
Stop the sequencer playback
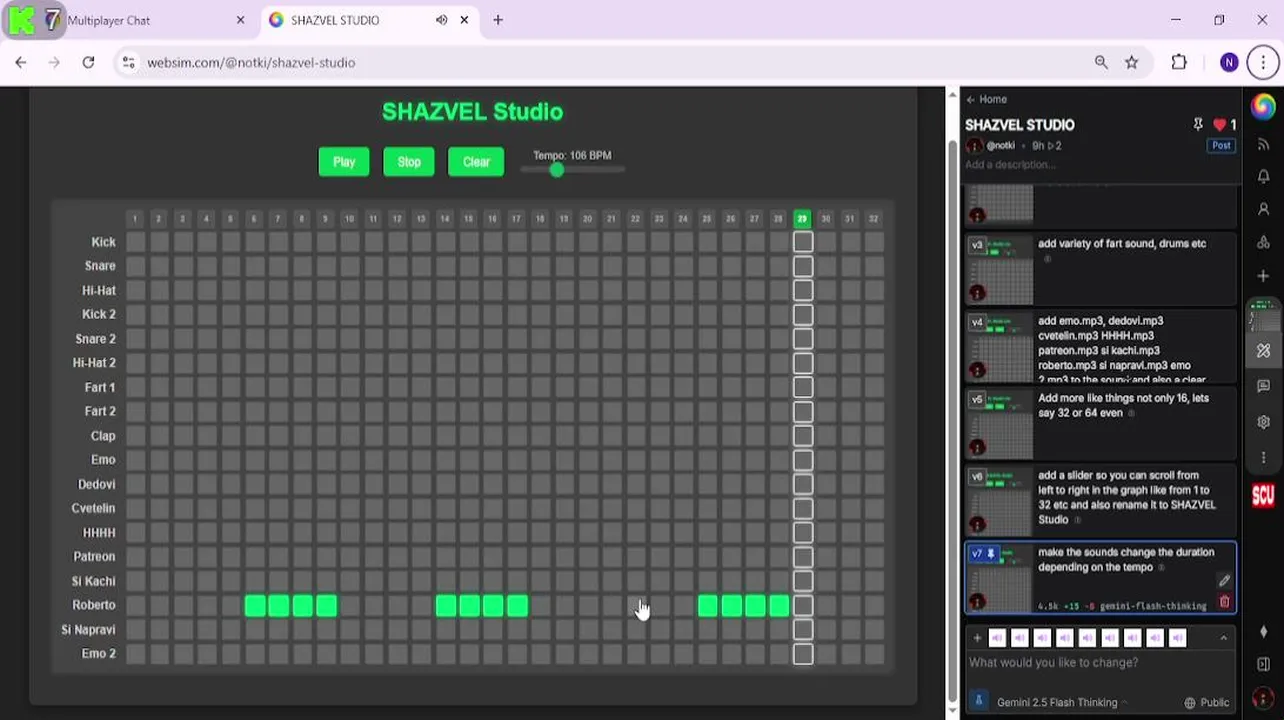pos(409,162)
